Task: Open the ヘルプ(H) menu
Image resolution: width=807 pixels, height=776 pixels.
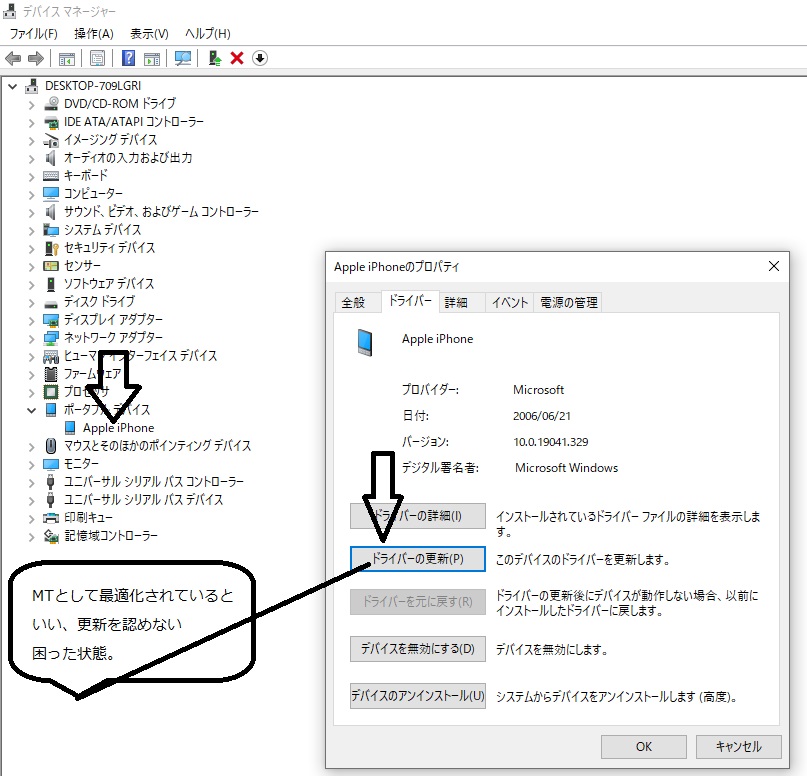Action: (207, 34)
